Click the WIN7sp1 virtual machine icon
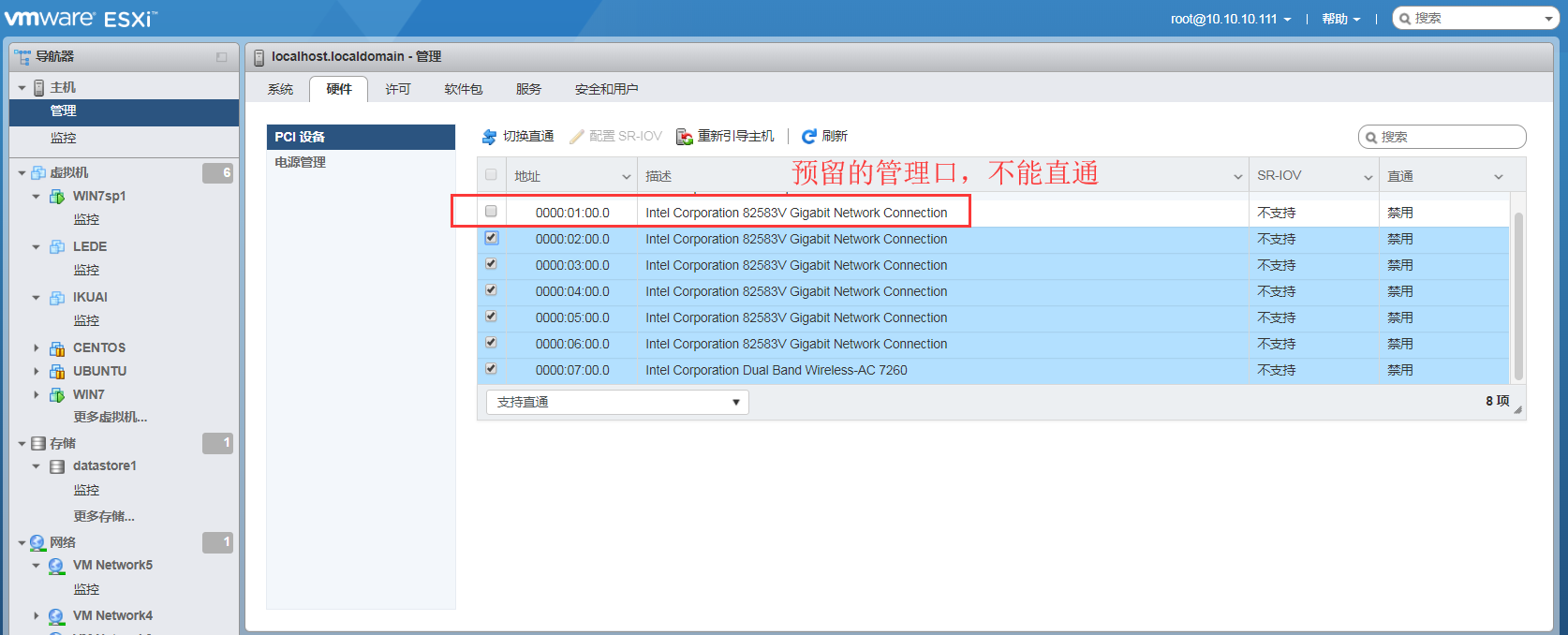This screenshot has width=1568, height=635. (57, 197)
